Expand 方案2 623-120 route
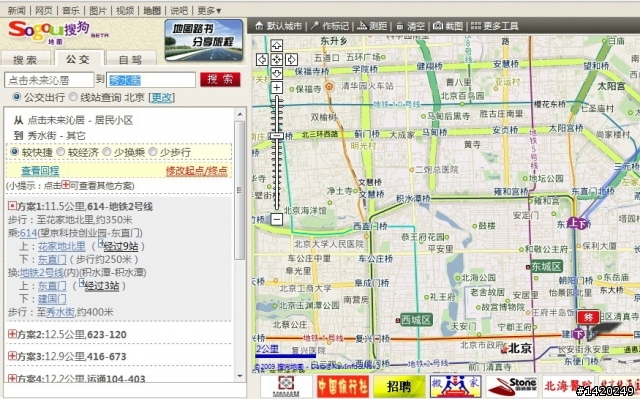 (12, 334)
